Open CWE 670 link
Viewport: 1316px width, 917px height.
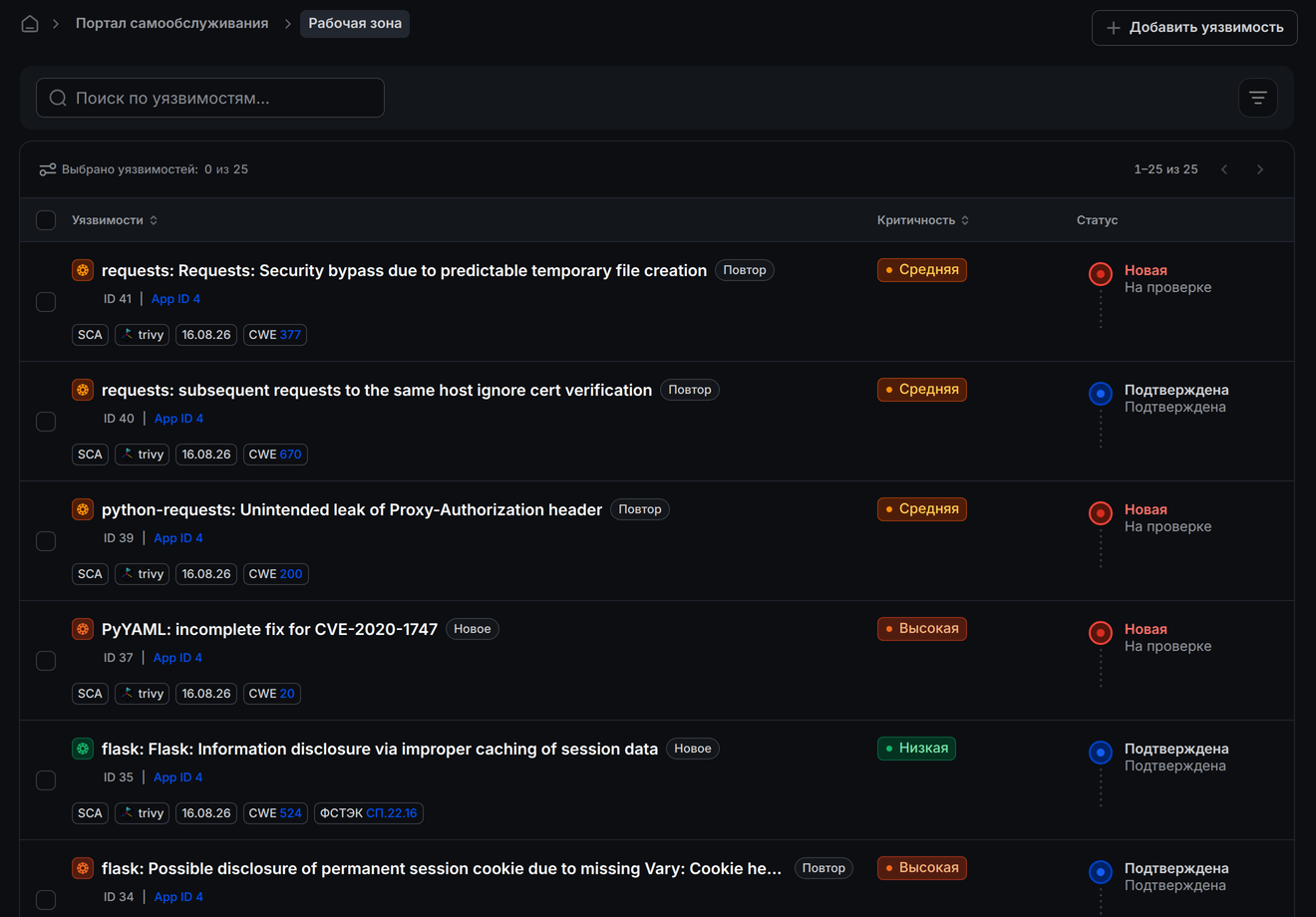point(275,455)
